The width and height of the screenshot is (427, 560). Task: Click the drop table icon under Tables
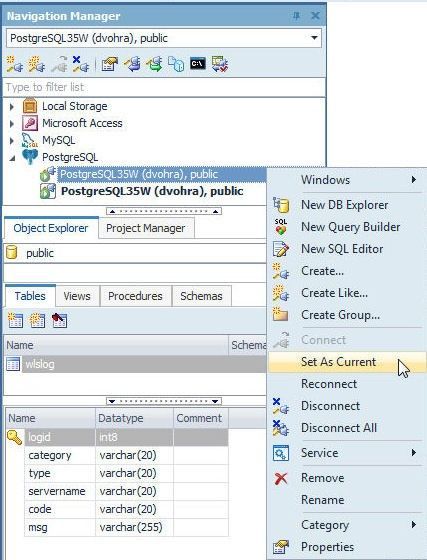coord(59,320)
